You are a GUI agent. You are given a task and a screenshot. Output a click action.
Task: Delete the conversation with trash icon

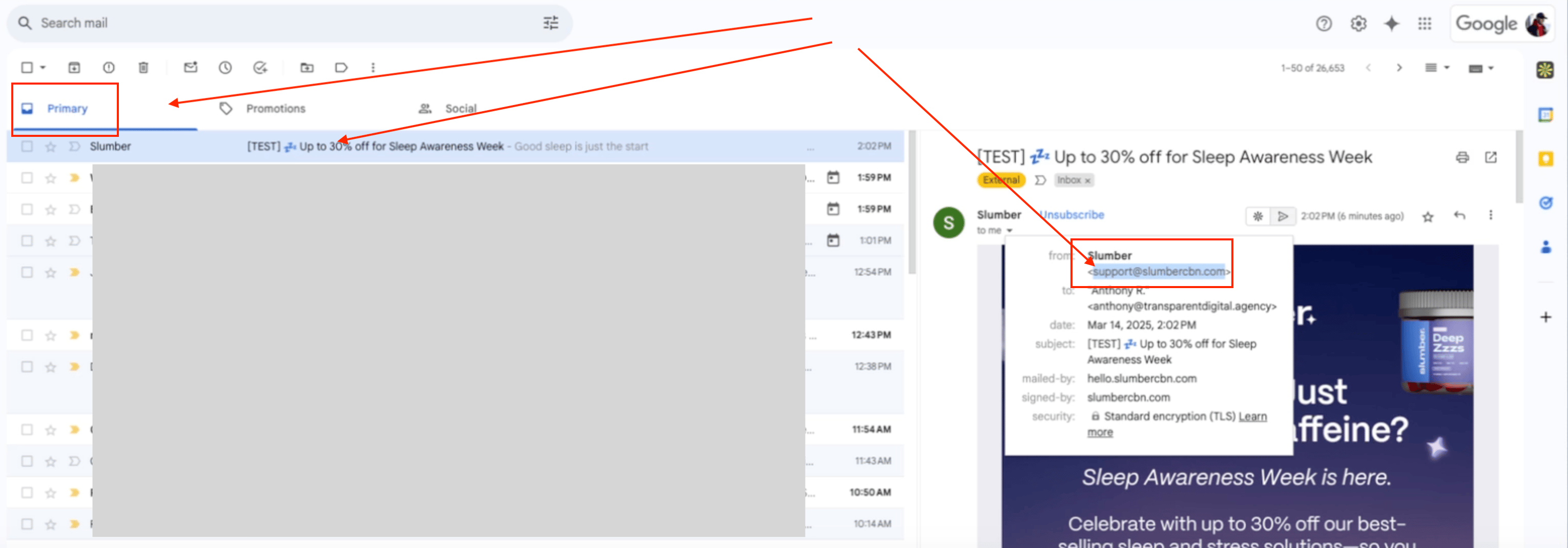click(143, 68)
